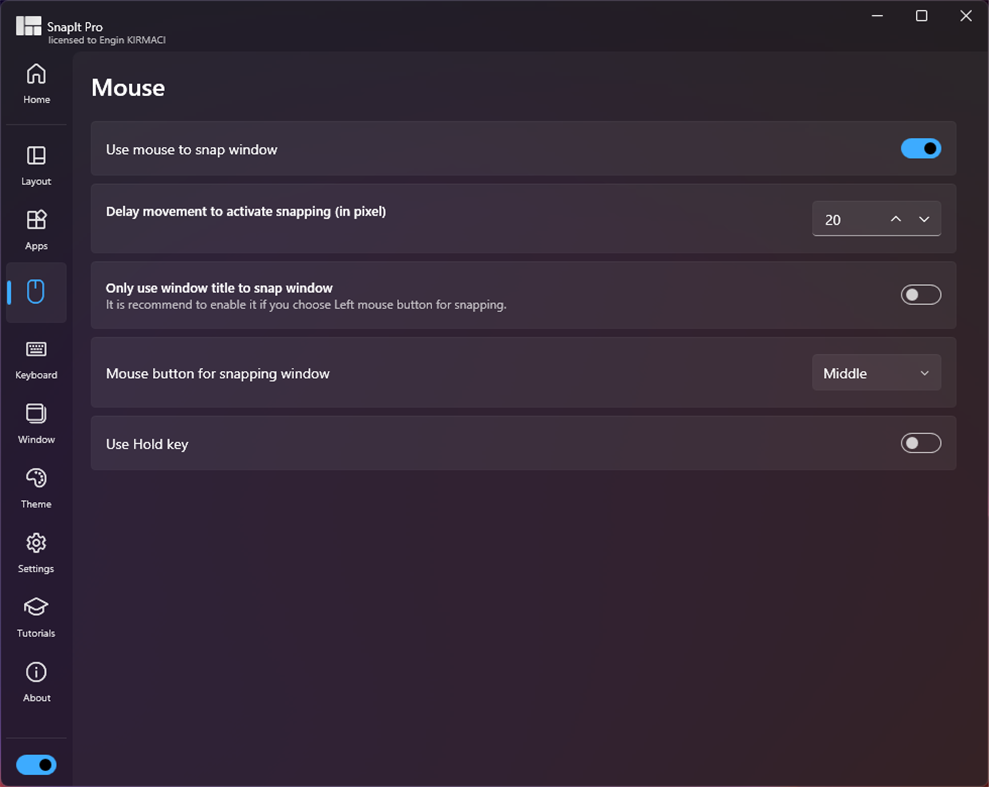Increase delay movement pixel value
This screenshot has height=787, width=989.
point(896,220)
